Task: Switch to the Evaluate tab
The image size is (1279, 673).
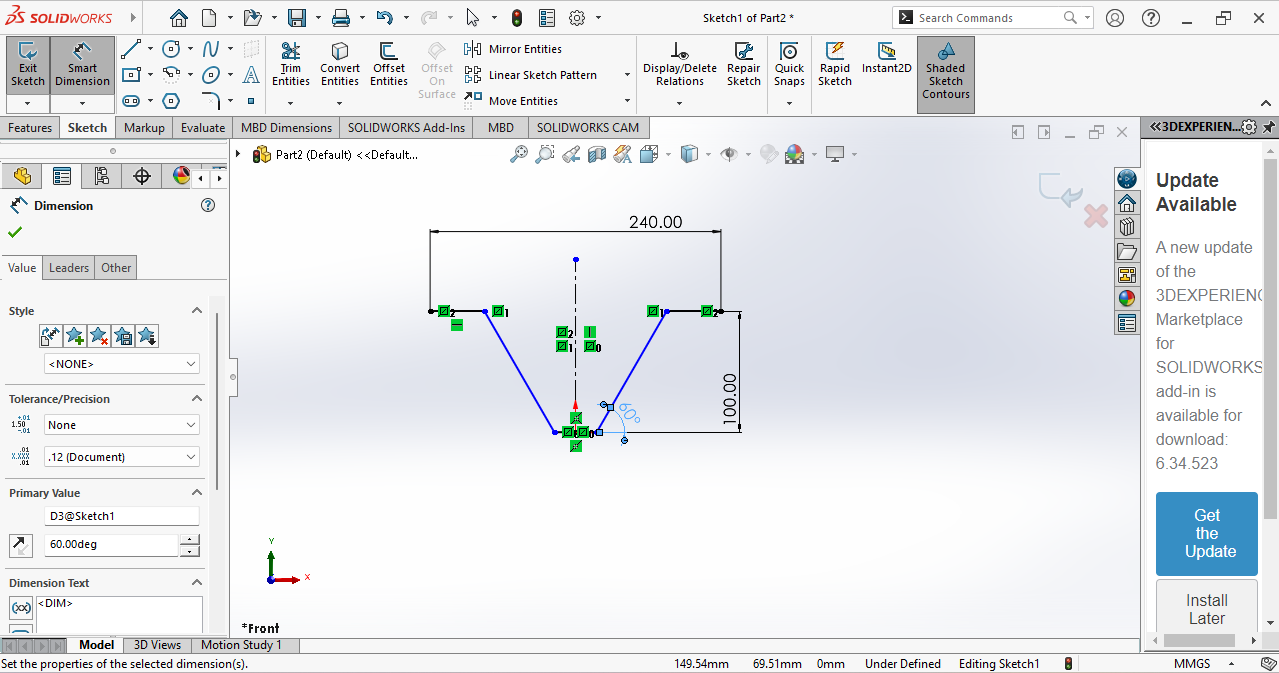Action: (x=203, y=127)
